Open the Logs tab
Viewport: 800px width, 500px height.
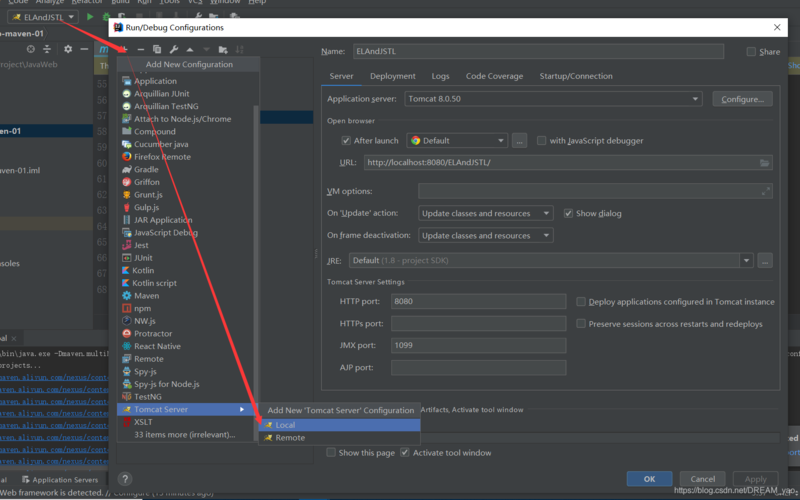[x=440, y=76]
